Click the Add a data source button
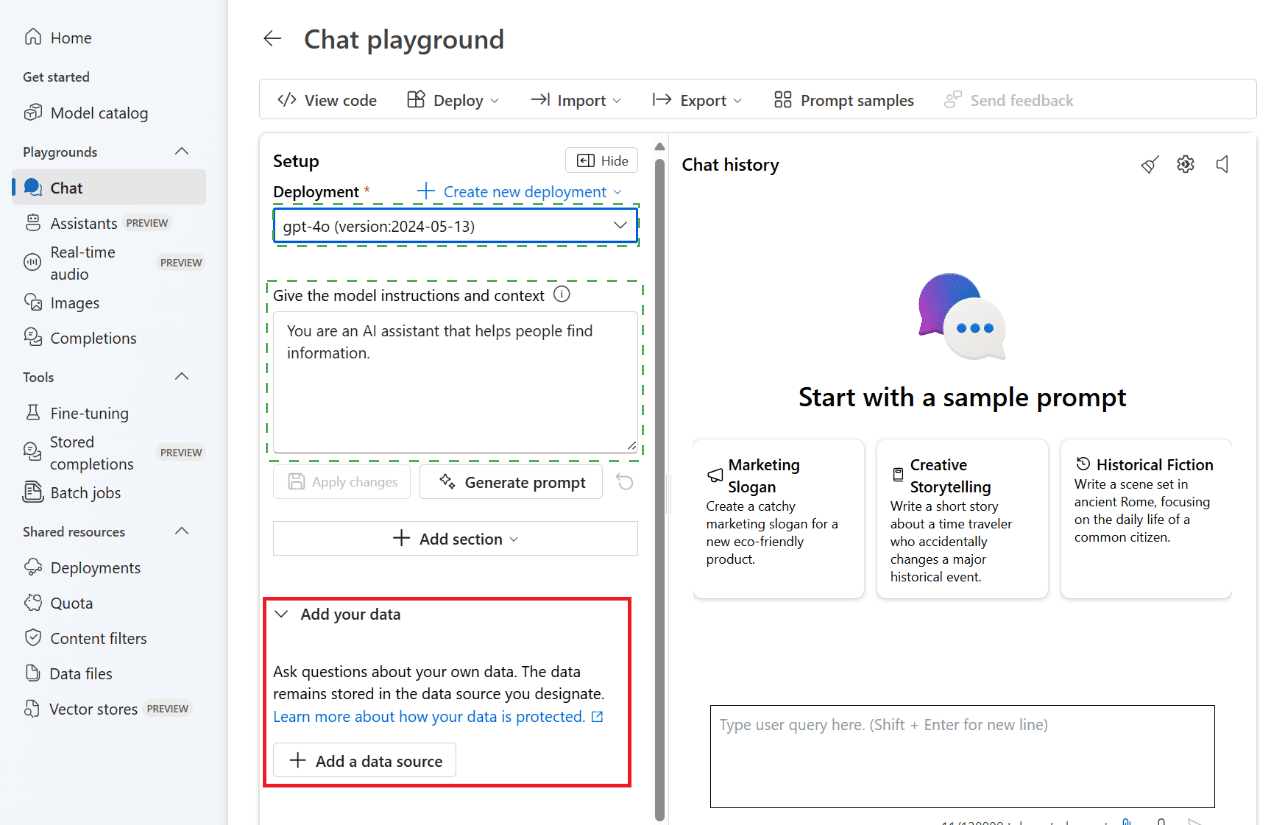The image size is (1271, 825). pos(365,761)
